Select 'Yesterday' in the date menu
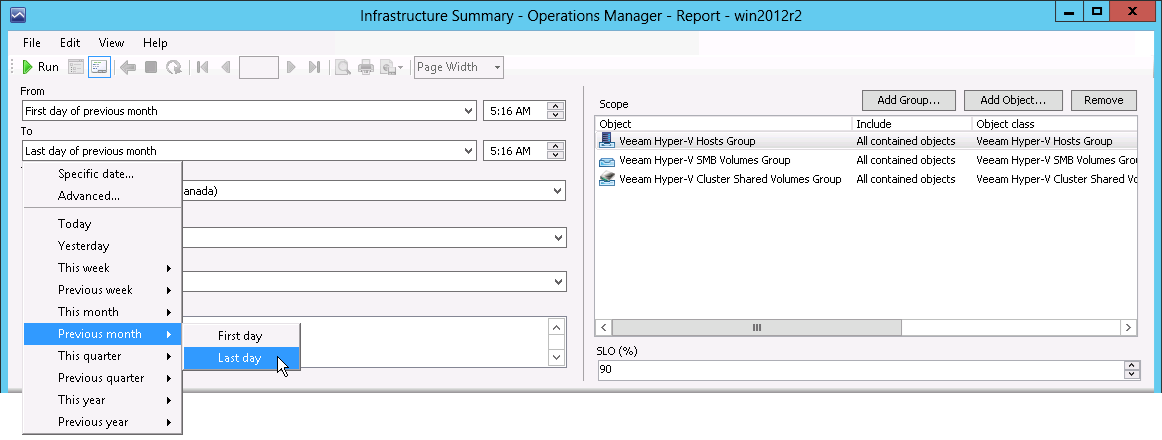Viewport: 1162px width, 440px height. click(x=102, y=246)
